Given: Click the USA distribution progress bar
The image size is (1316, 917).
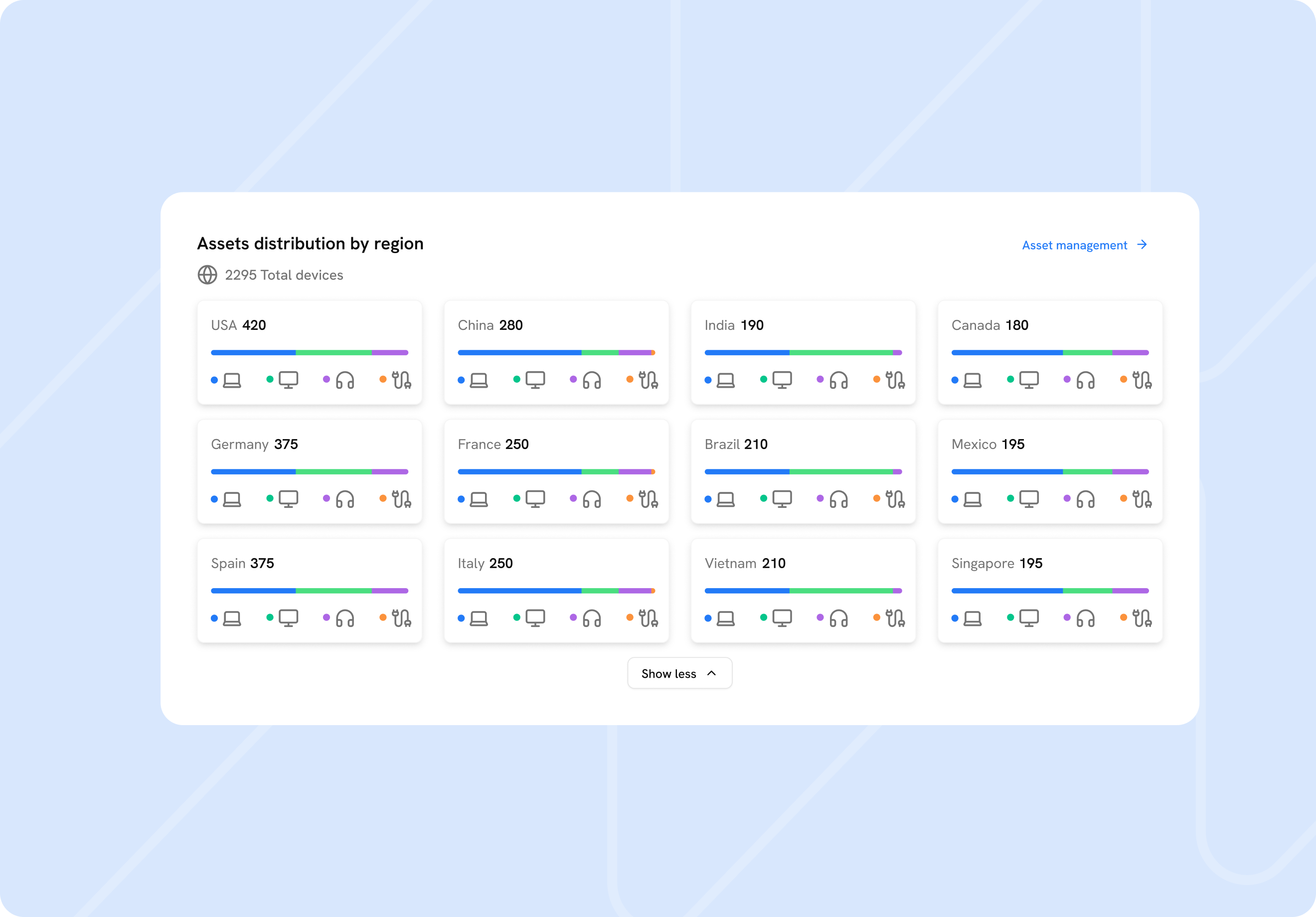Looking at the screenshot, I should coord(310,352).
